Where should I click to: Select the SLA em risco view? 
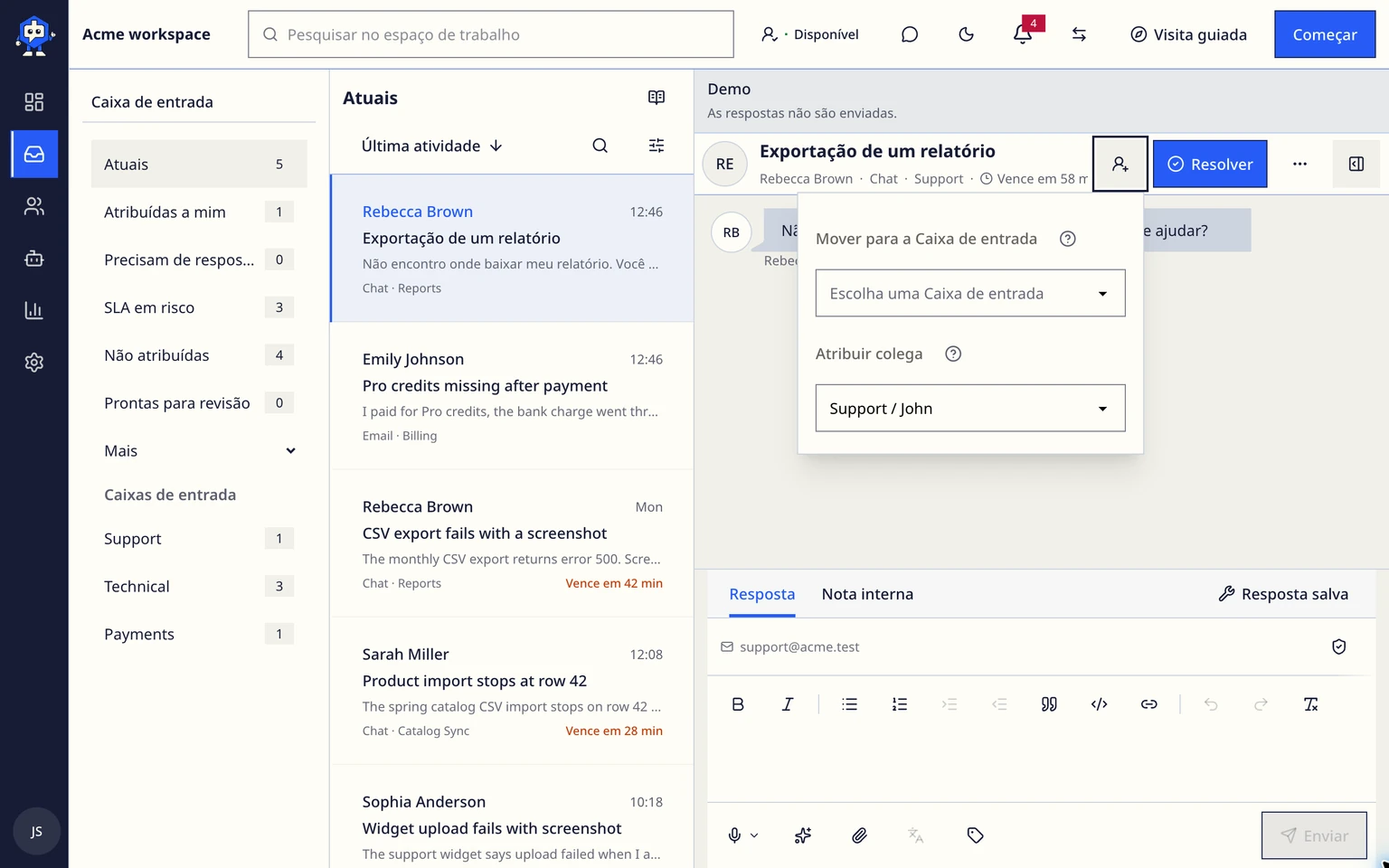click(x=199, y=307)
